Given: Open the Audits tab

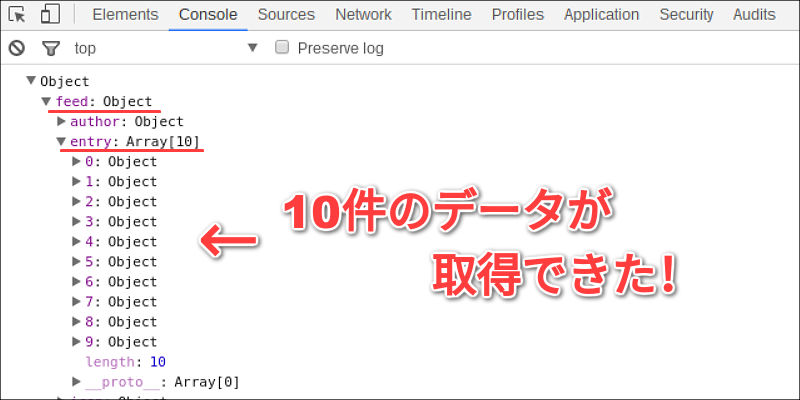Looking at the screenshot, I should [754, 15].
